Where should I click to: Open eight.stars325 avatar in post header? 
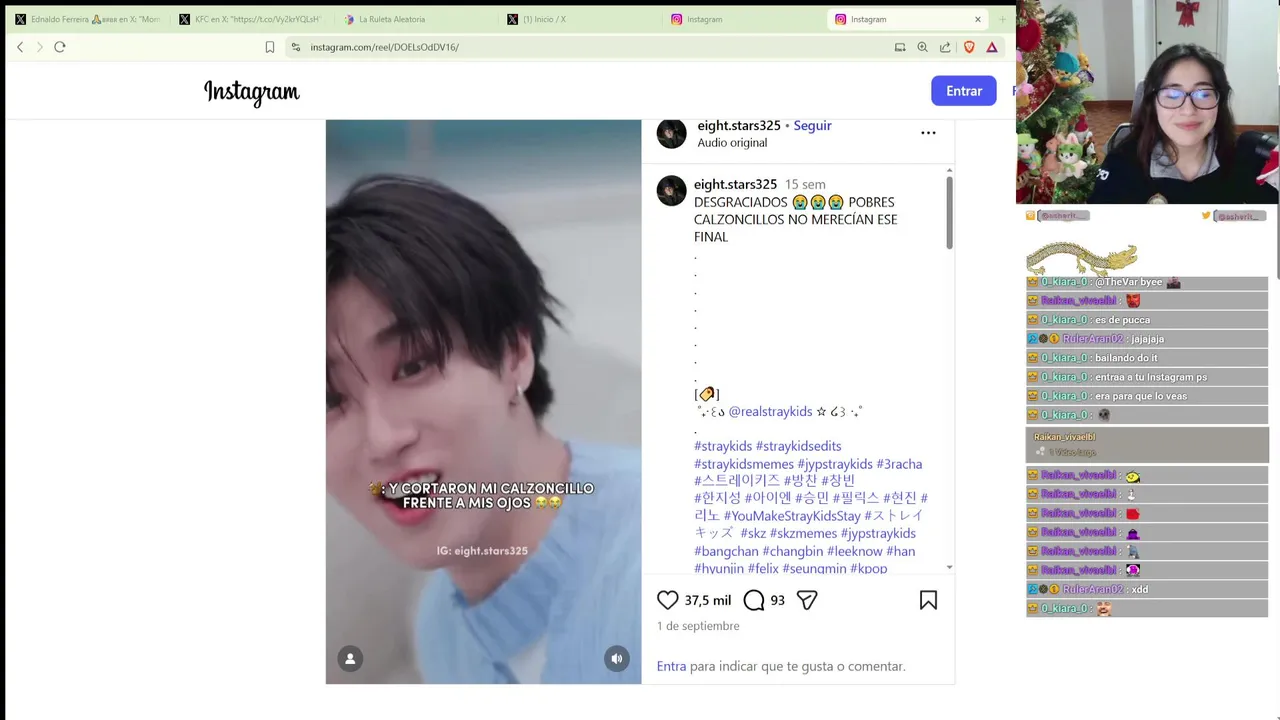pyautogui.click(x=672, y=134)
